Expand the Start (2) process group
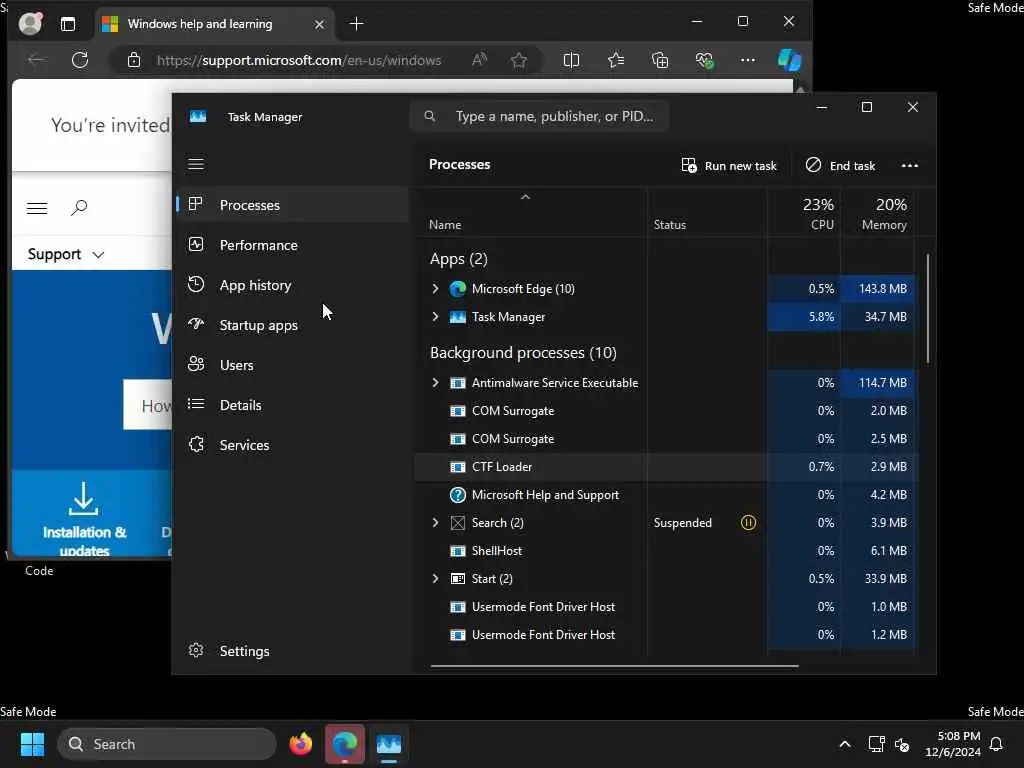The image size is (1024, 768). coord(436,578)
